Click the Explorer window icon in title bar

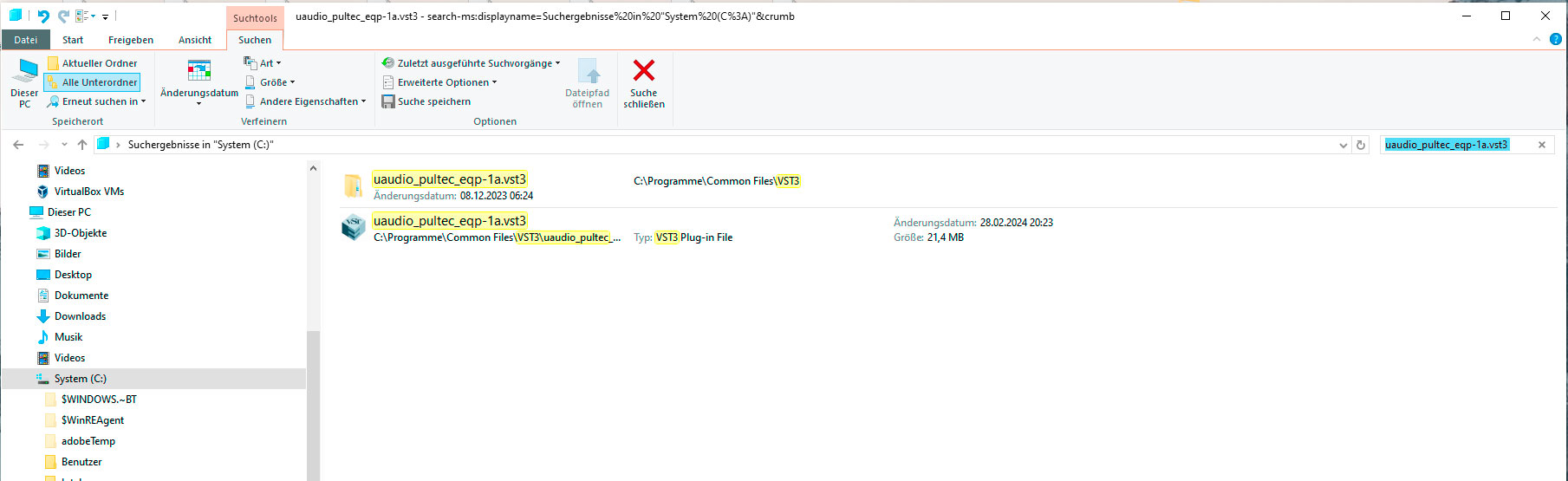pyautogui.click(x=16, y=16)
